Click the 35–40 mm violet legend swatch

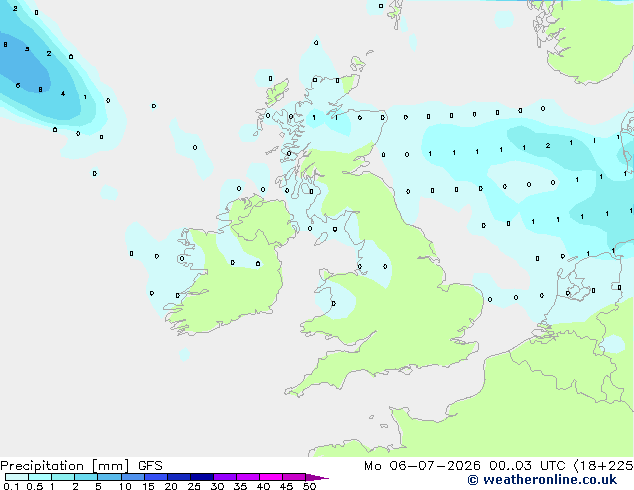coord(248,477)
